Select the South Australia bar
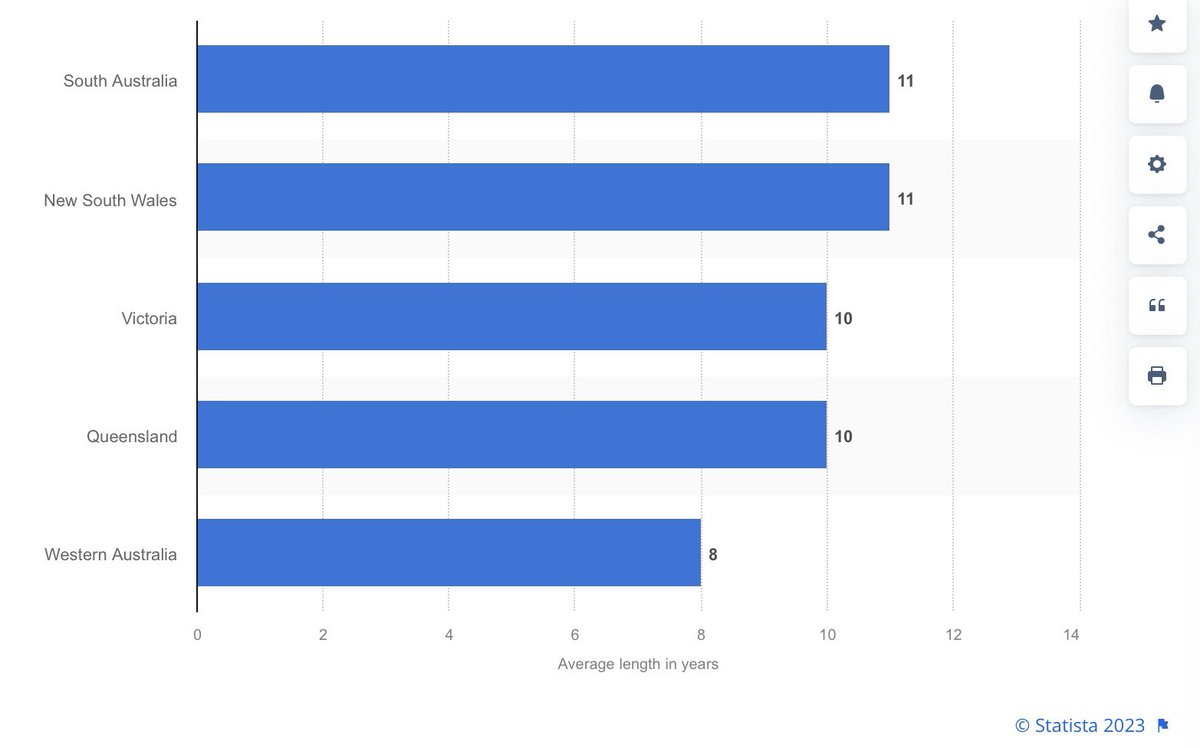Image resolution: width=1200 pixels, height=748 pixels. click(x=543, y=79)
